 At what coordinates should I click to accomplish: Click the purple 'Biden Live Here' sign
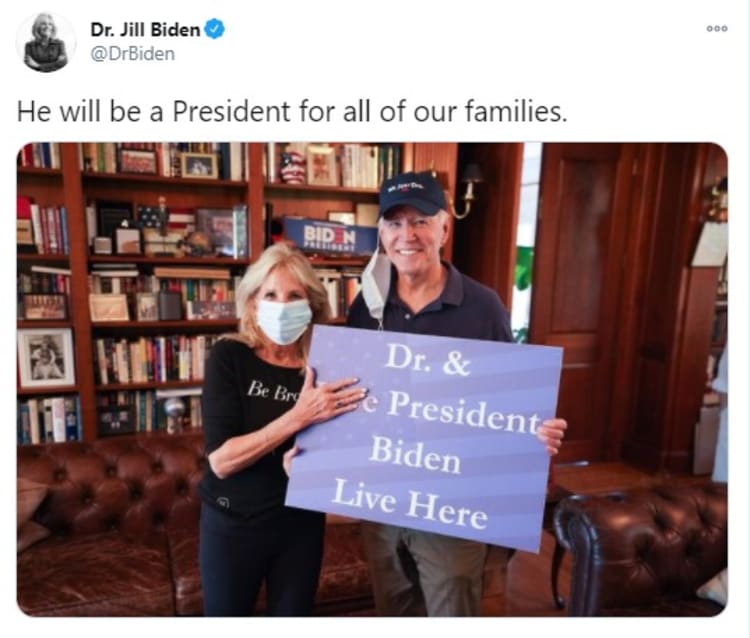point(424,437)
